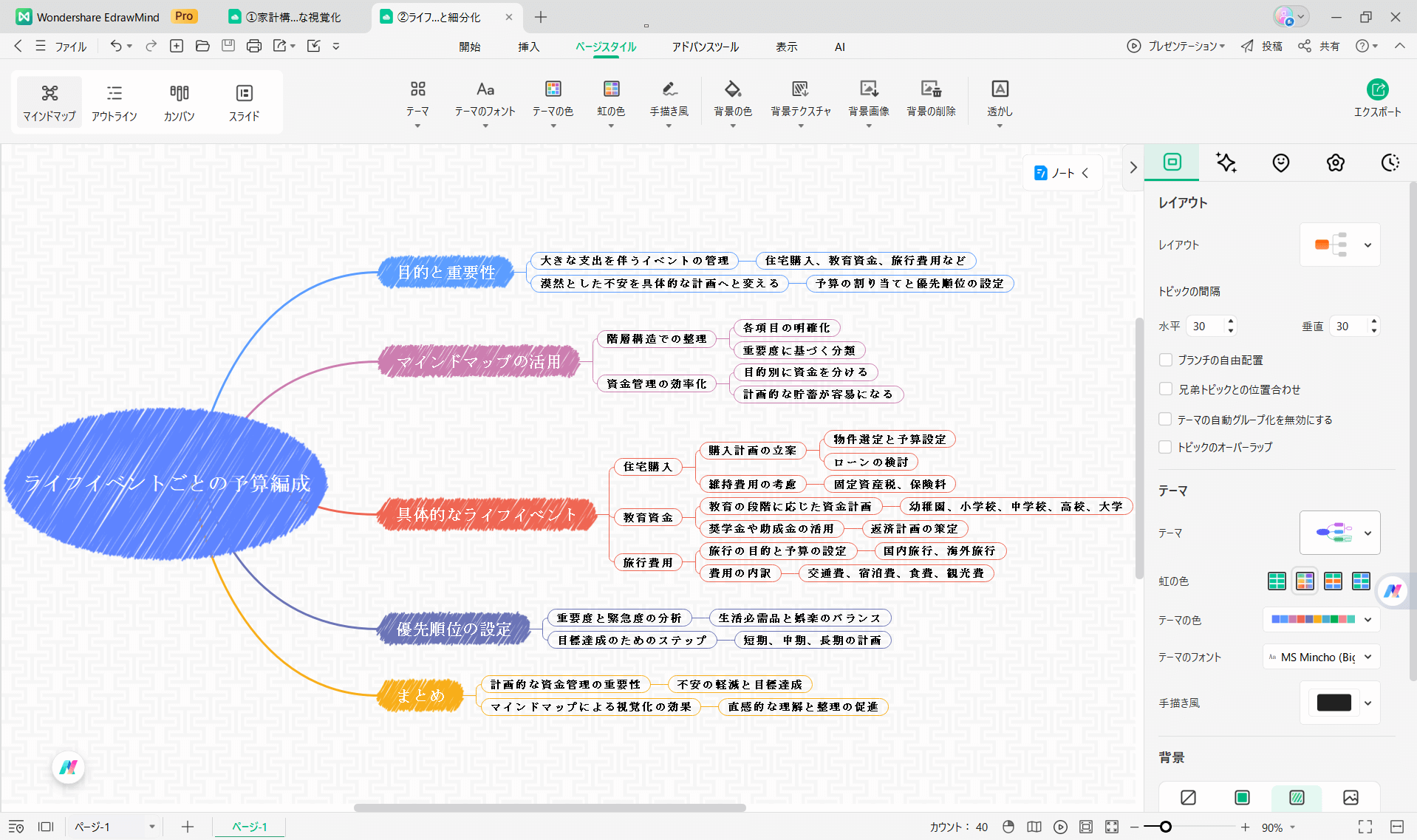Click the Export icon
Viewport: 1417px width, 840px height.
tap(1377, 90)
